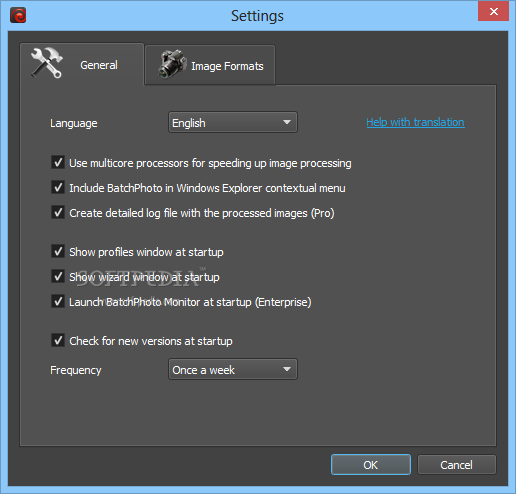Viewport: 516px width, 494px height.
Task: Click the Language label text
Action: (74, 123)
